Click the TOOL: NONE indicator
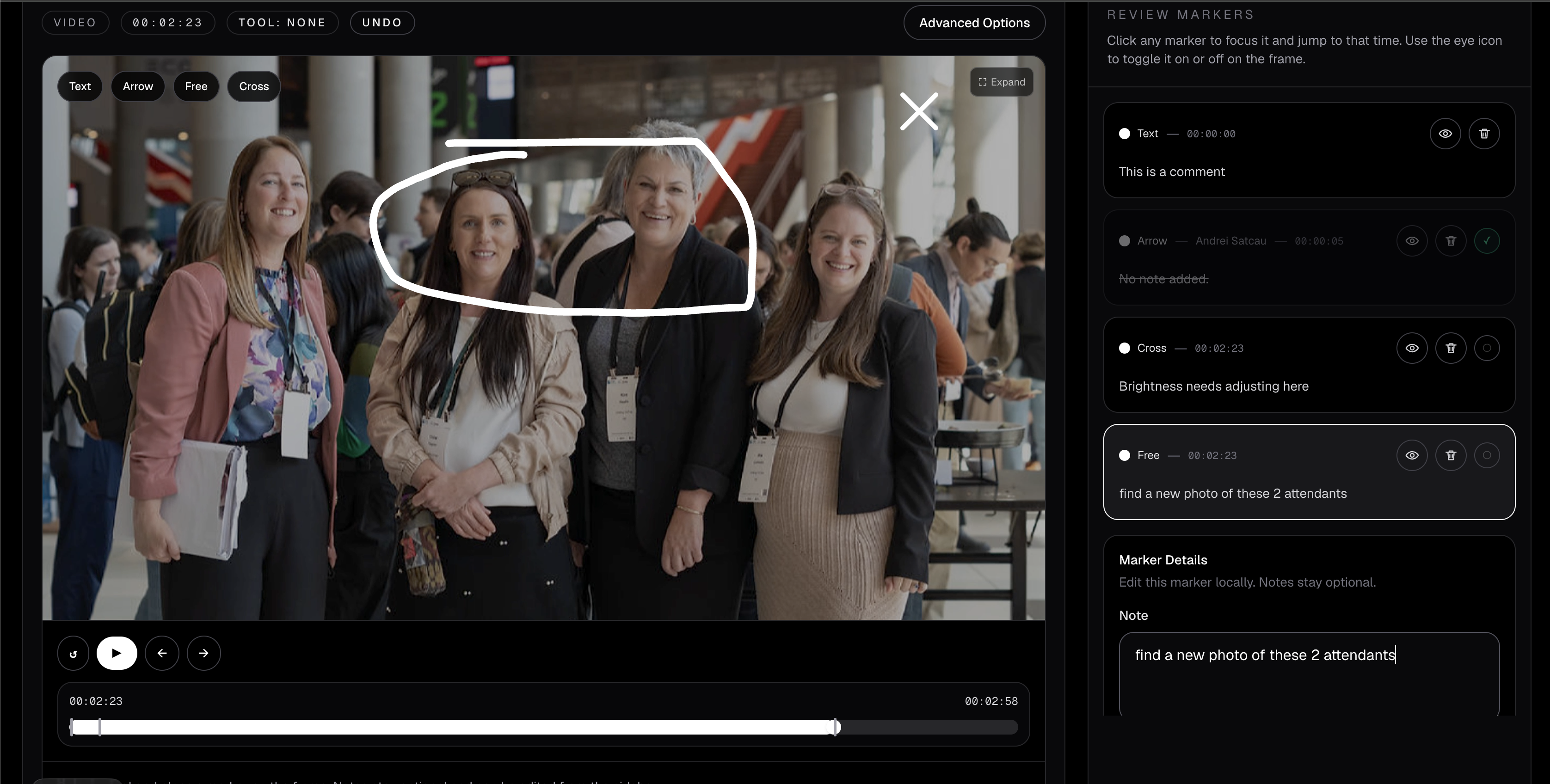This screenshot has height=784, width=1550. 282,22
